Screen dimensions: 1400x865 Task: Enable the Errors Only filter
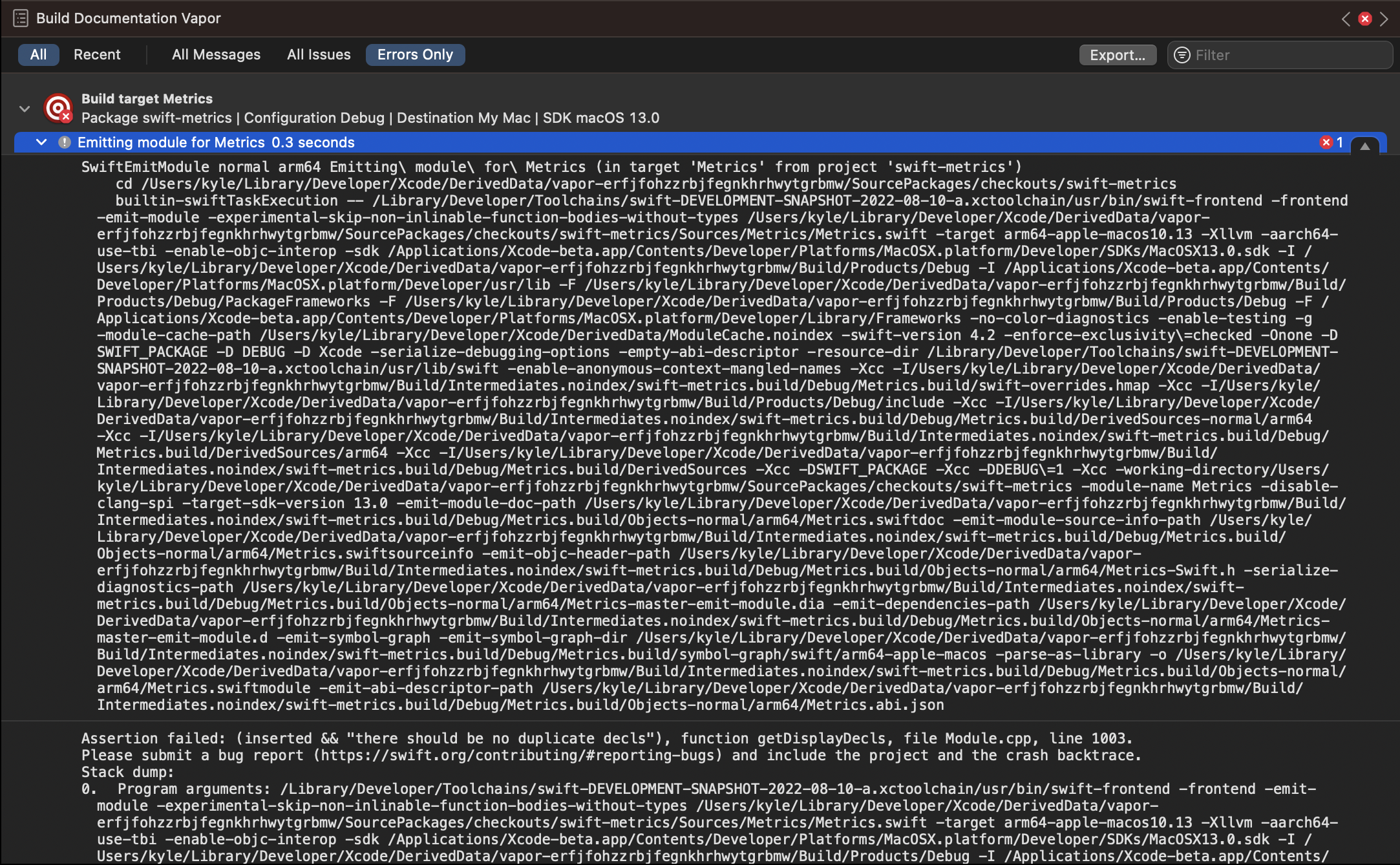(x=415, y=54)
